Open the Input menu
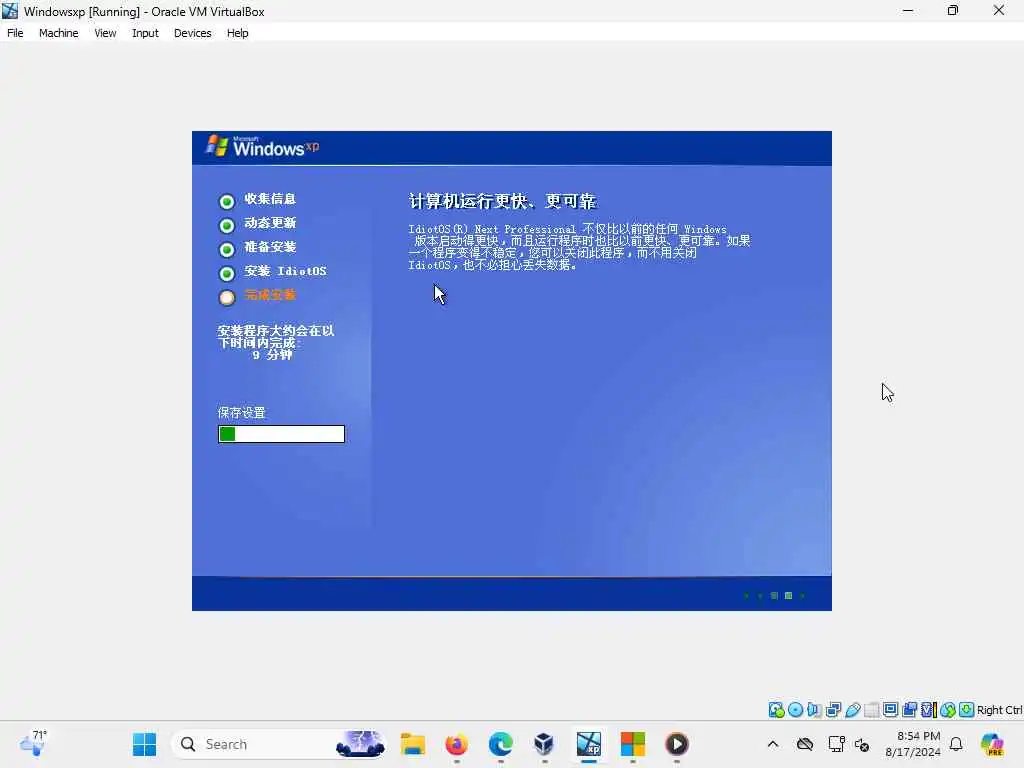This screenshot has height=768, width=1024. [145, 33]
